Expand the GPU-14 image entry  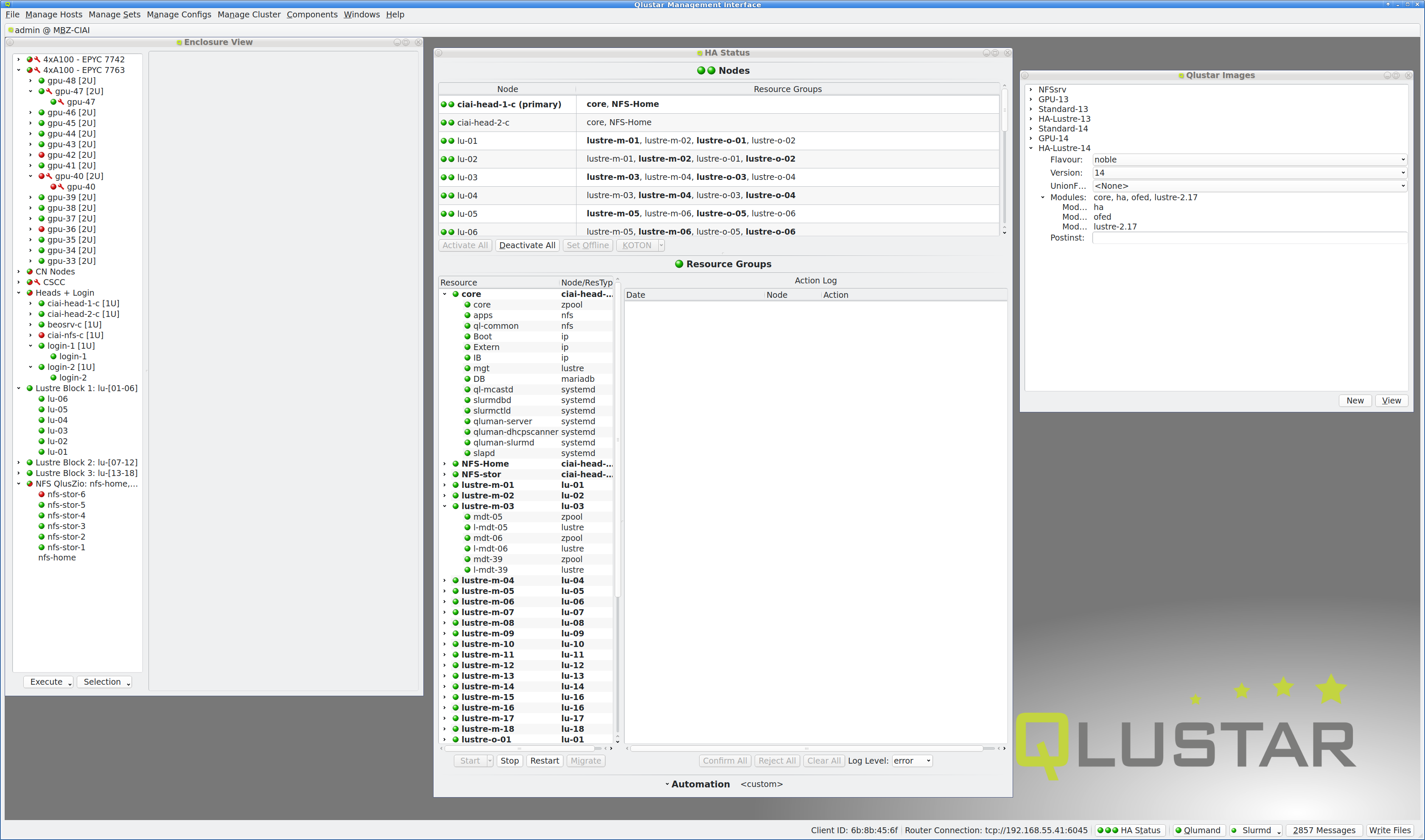click(1031, 138)
